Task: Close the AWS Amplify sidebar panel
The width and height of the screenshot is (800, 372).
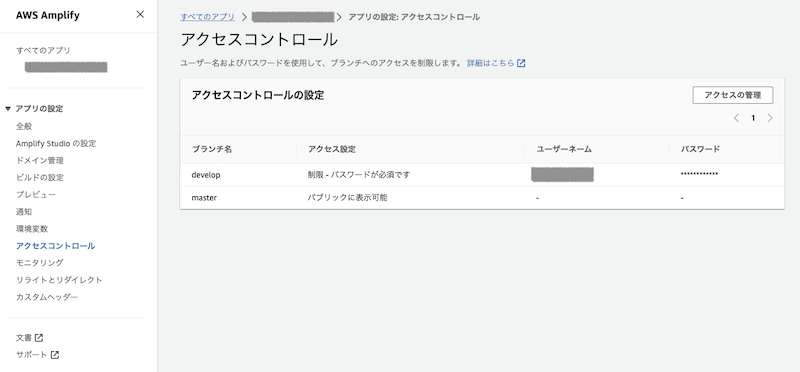Action: pos(140,14)
